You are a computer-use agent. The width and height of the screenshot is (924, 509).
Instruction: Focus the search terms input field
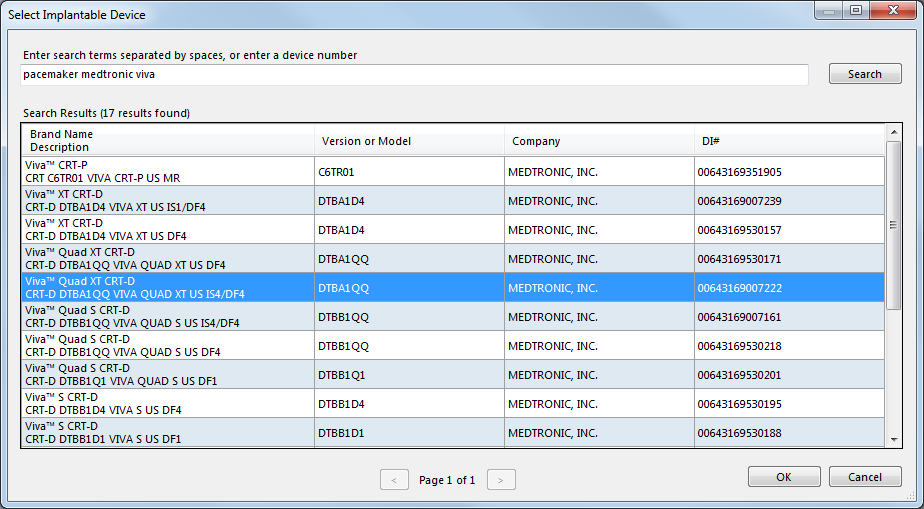click(x=414, y=75)
